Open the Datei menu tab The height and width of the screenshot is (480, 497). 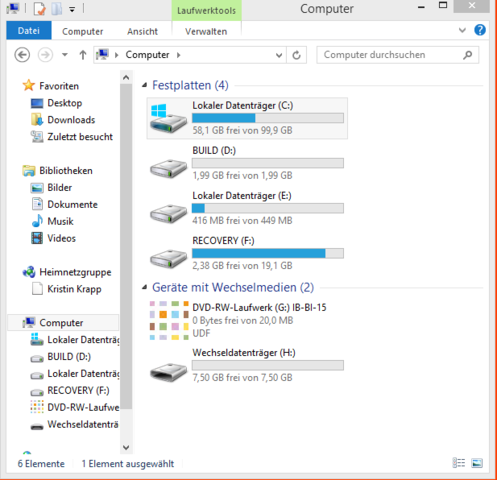tap(29, 31)
